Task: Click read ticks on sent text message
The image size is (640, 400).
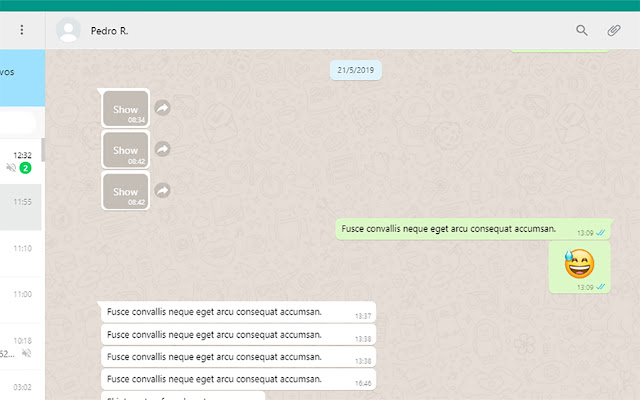Action: pos(600,233)
